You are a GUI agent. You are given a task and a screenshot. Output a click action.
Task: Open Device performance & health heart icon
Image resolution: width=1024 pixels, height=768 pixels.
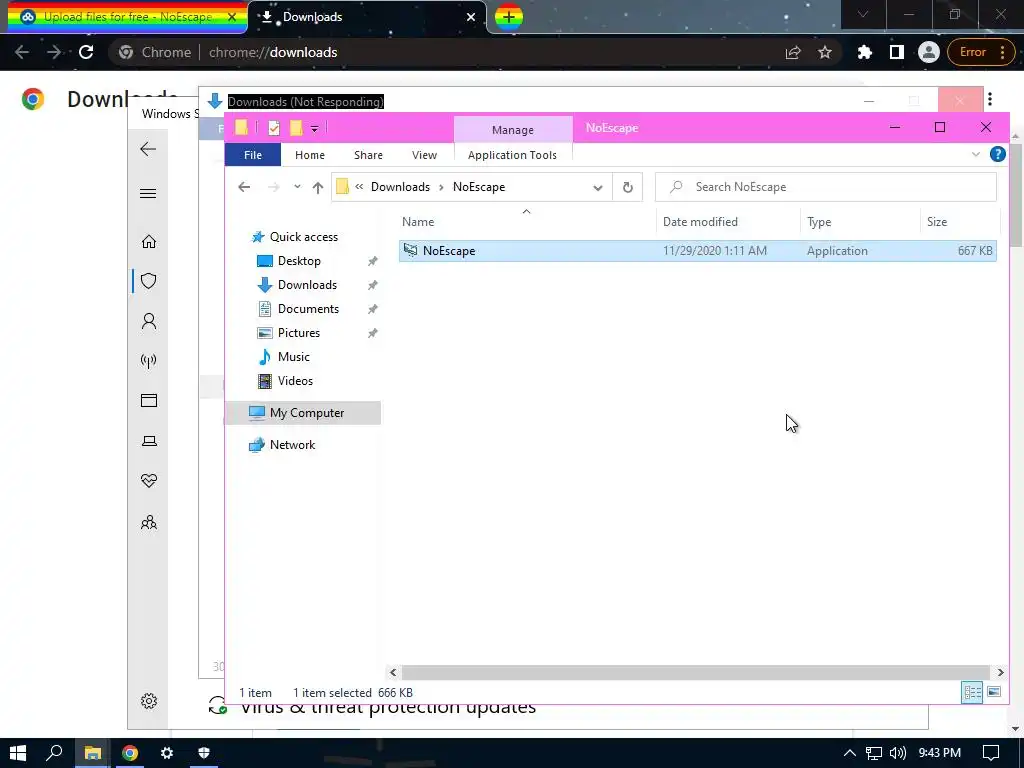[149, 481]
